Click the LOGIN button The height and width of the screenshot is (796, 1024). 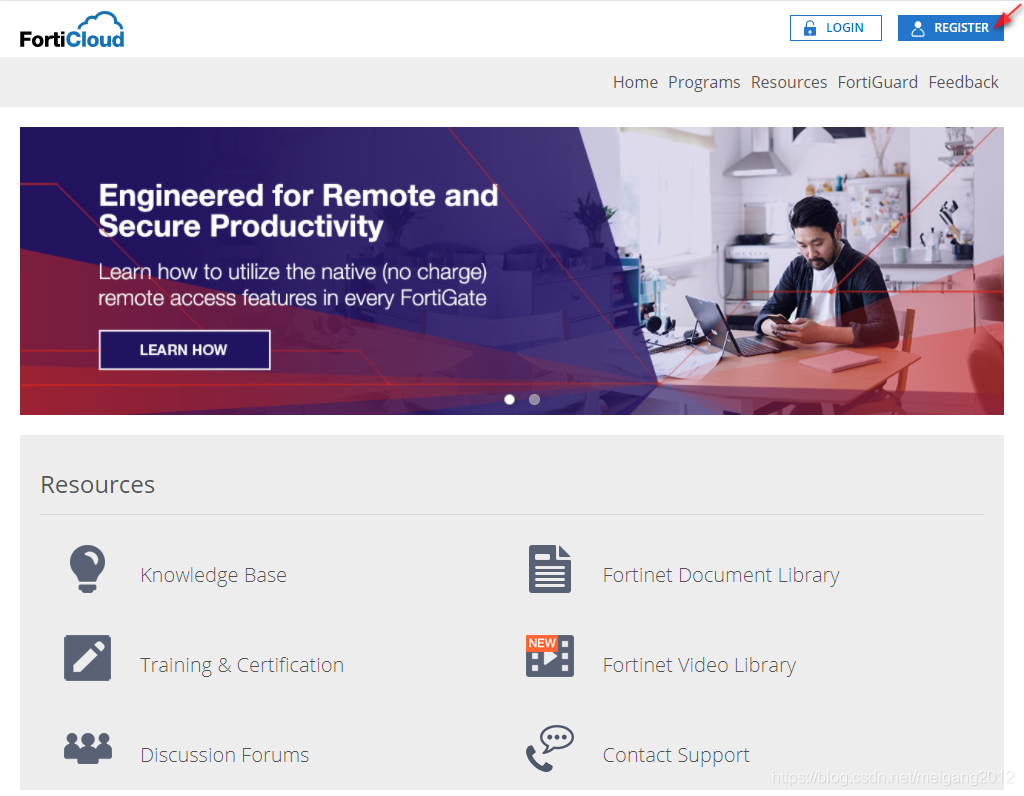point(835,28)
